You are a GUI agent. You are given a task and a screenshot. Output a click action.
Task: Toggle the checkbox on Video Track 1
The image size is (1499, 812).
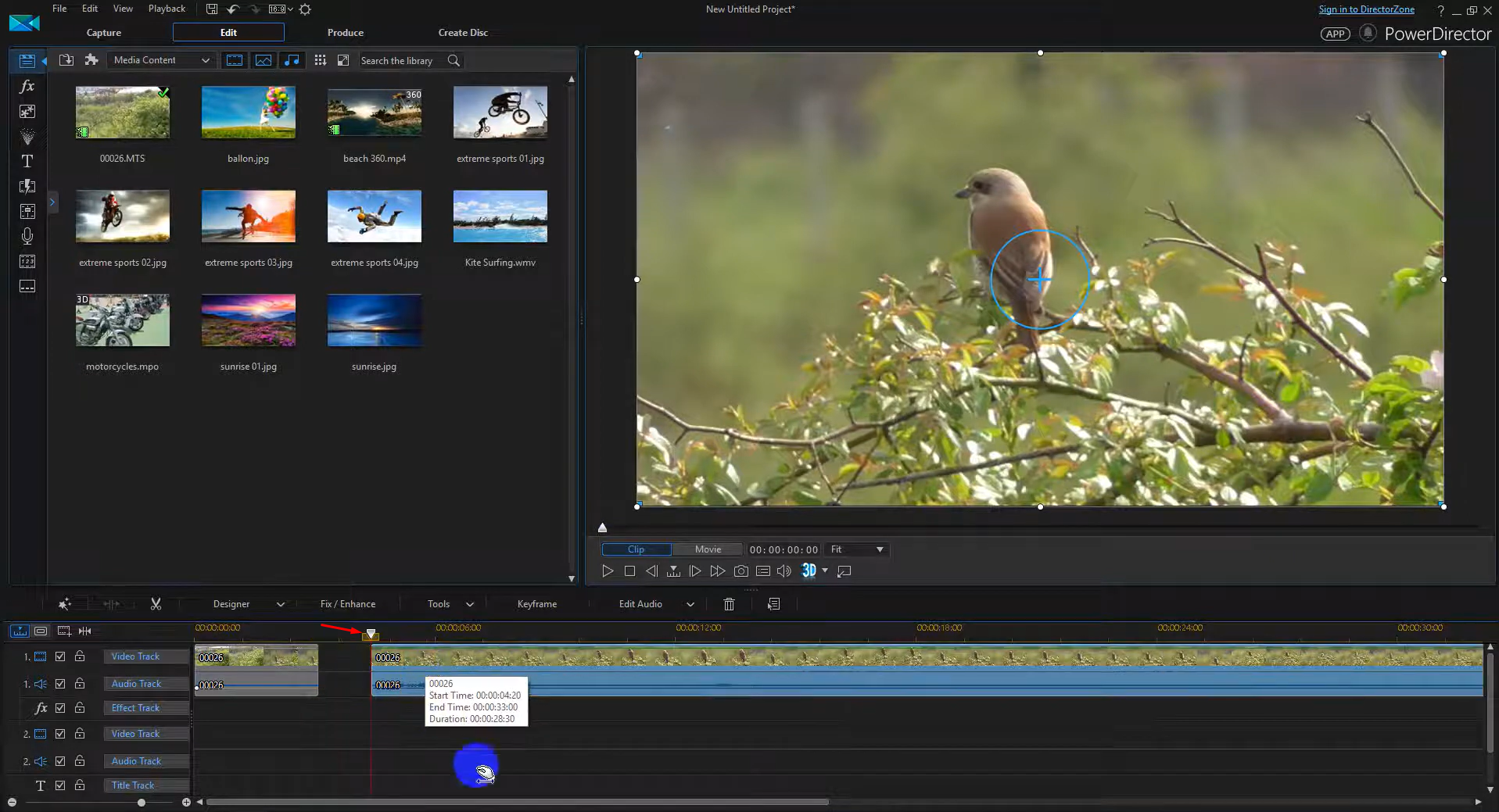coord(60,656)
